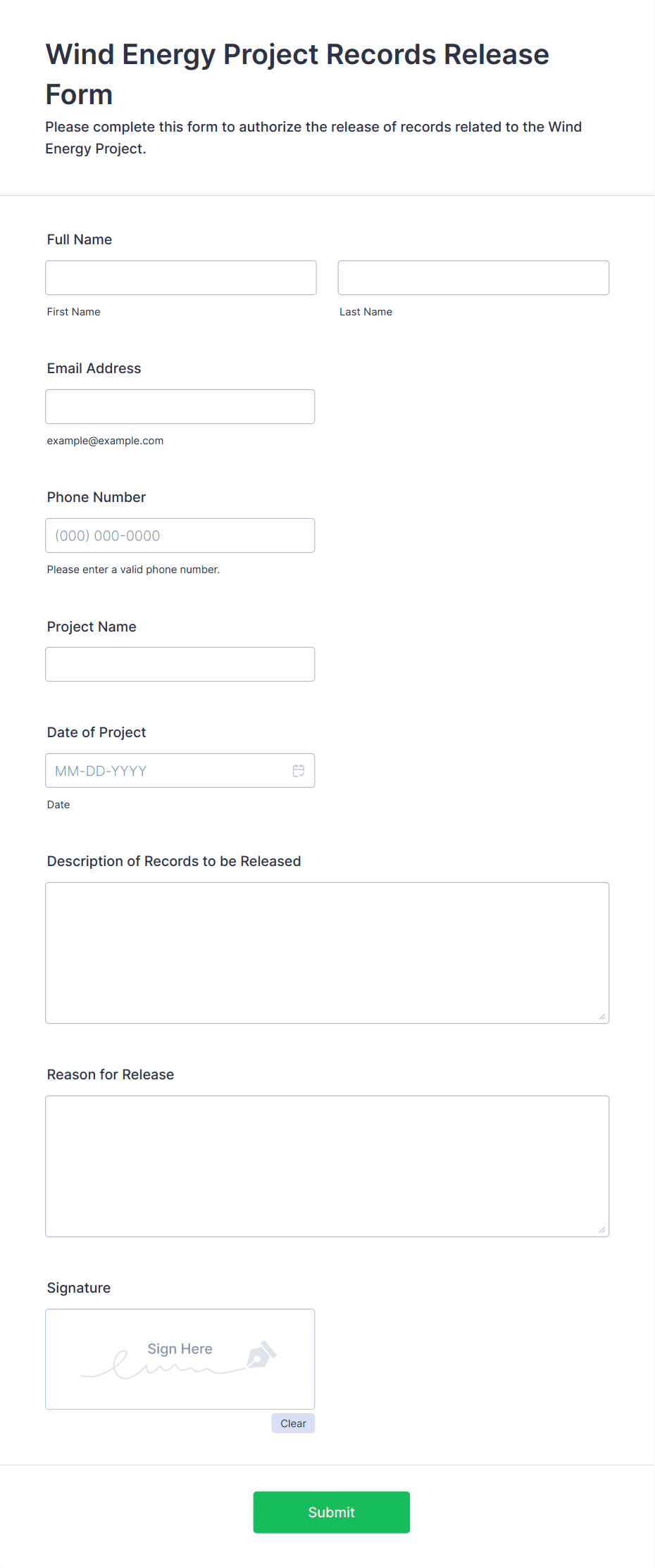Submit the records release form
The height and width of the screenshot is (1568, 655).
point(332,1512)
